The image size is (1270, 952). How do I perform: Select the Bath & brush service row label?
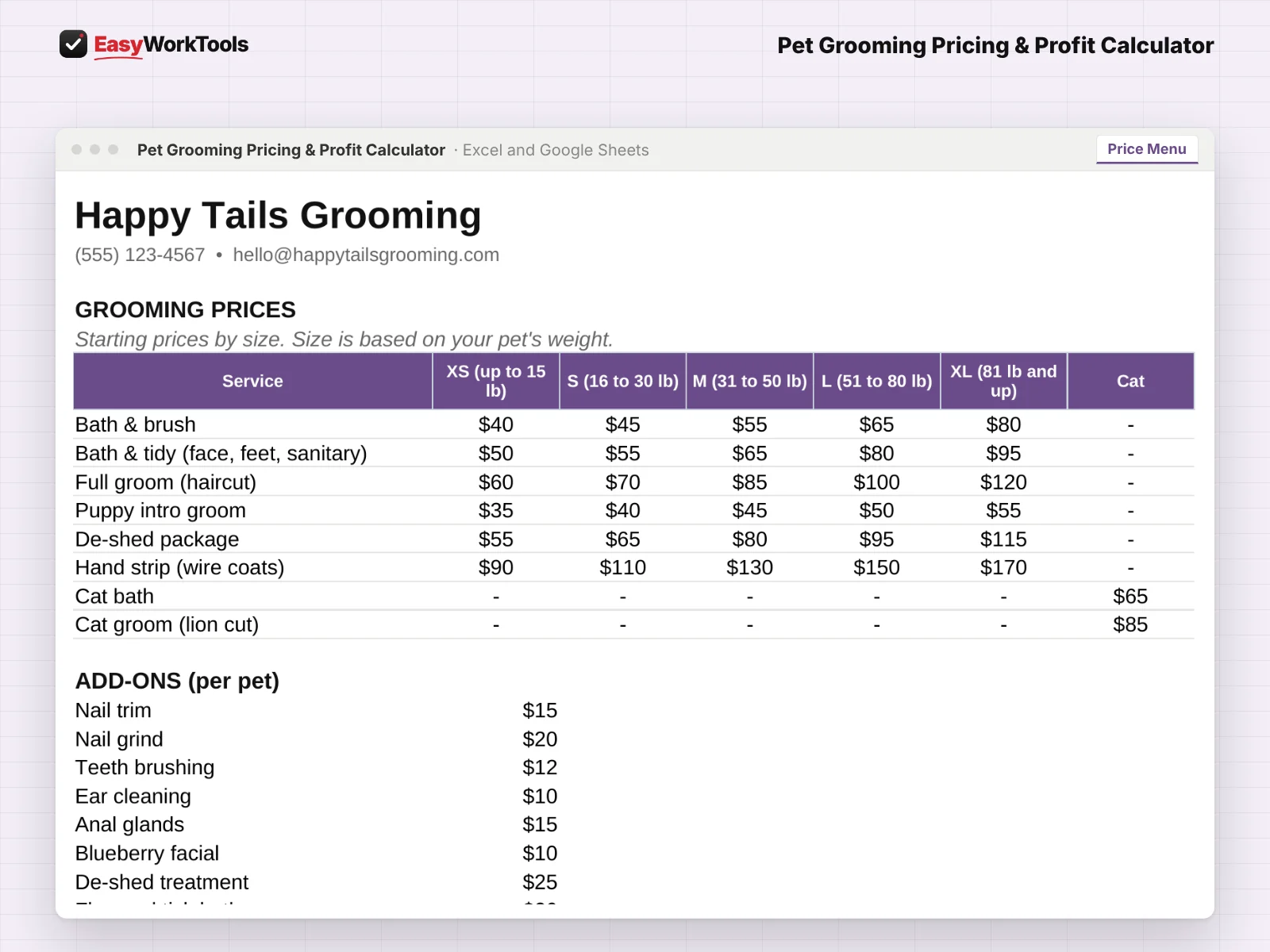point(135,424)
